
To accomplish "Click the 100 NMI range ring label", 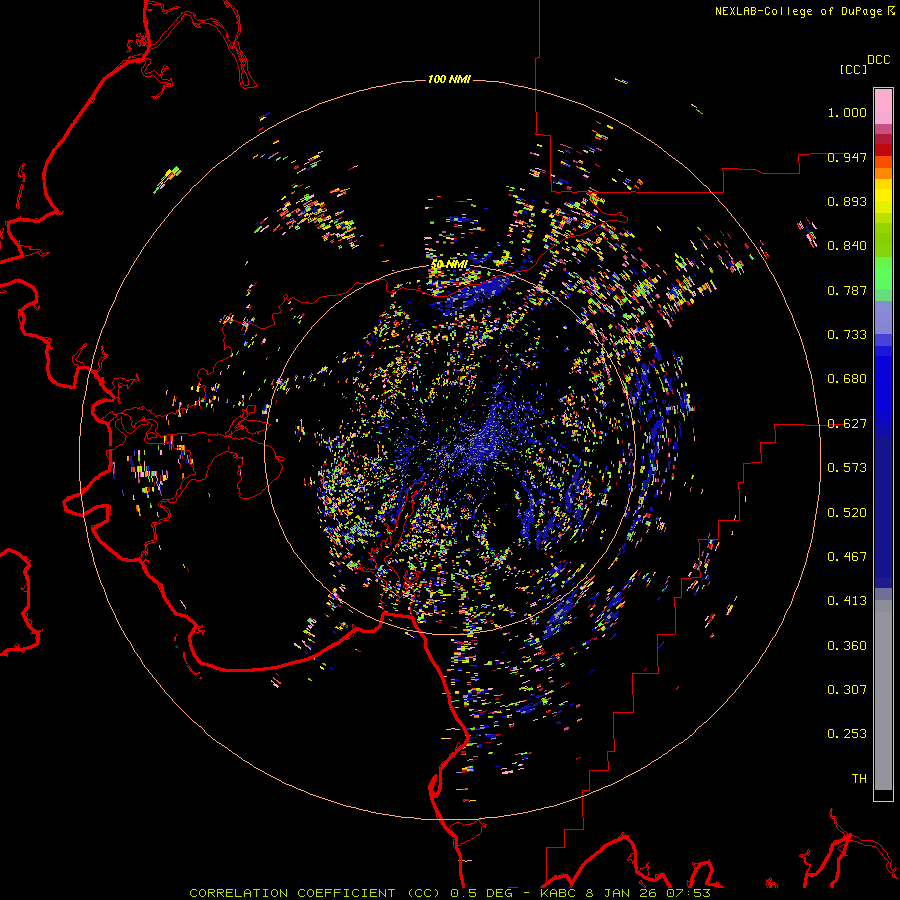I will tap(449, 79).
